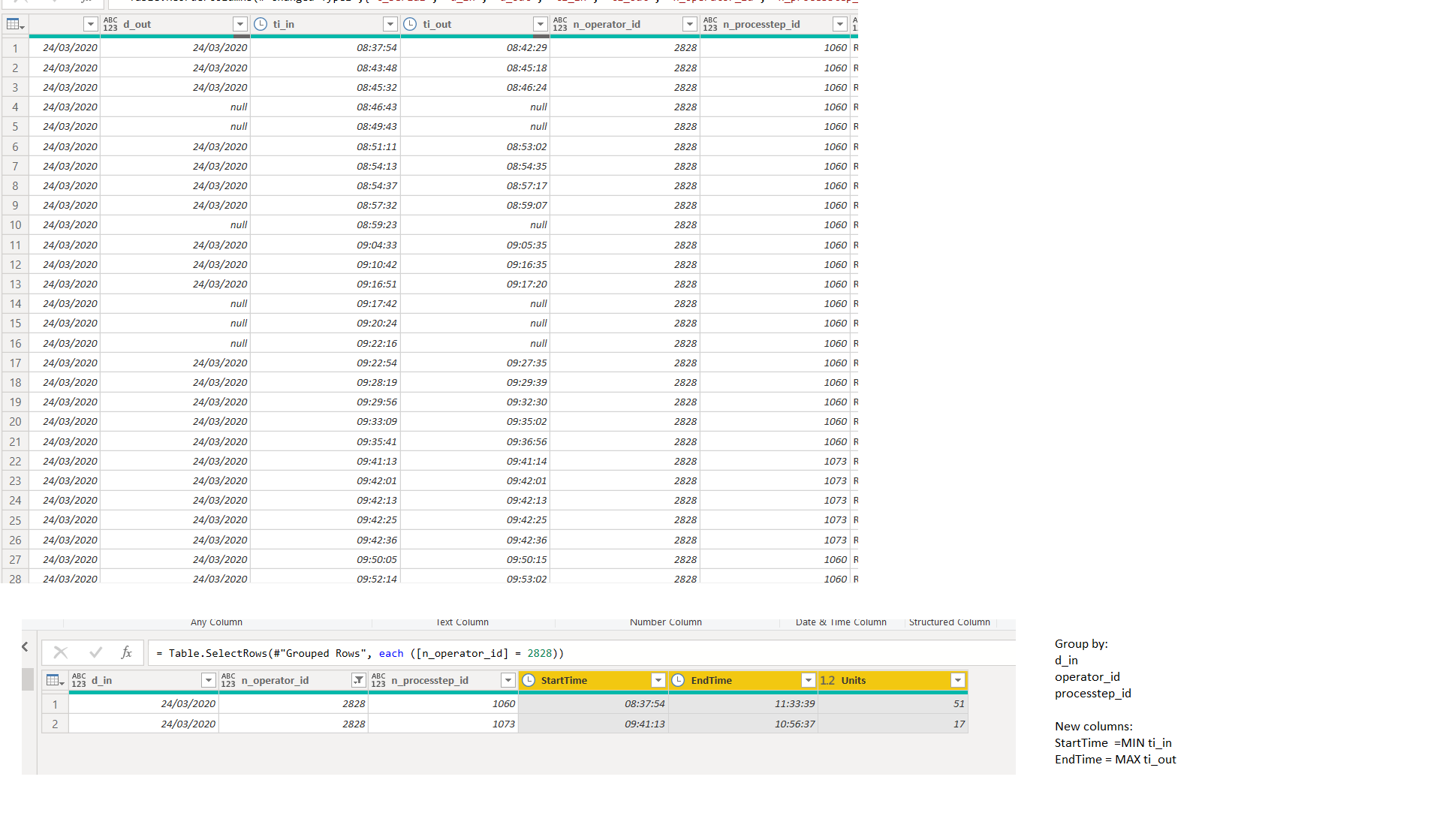Click the 1.2 decimal type icon of Units
This screenshot has width=1446, height=840.
[x=827, y=681]
